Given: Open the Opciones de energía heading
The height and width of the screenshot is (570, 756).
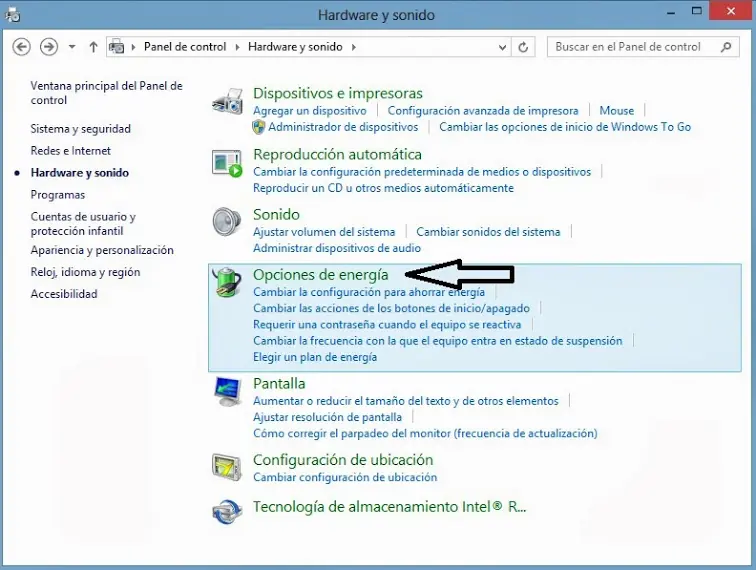Looking at the screenshot, I should point(321,275).
